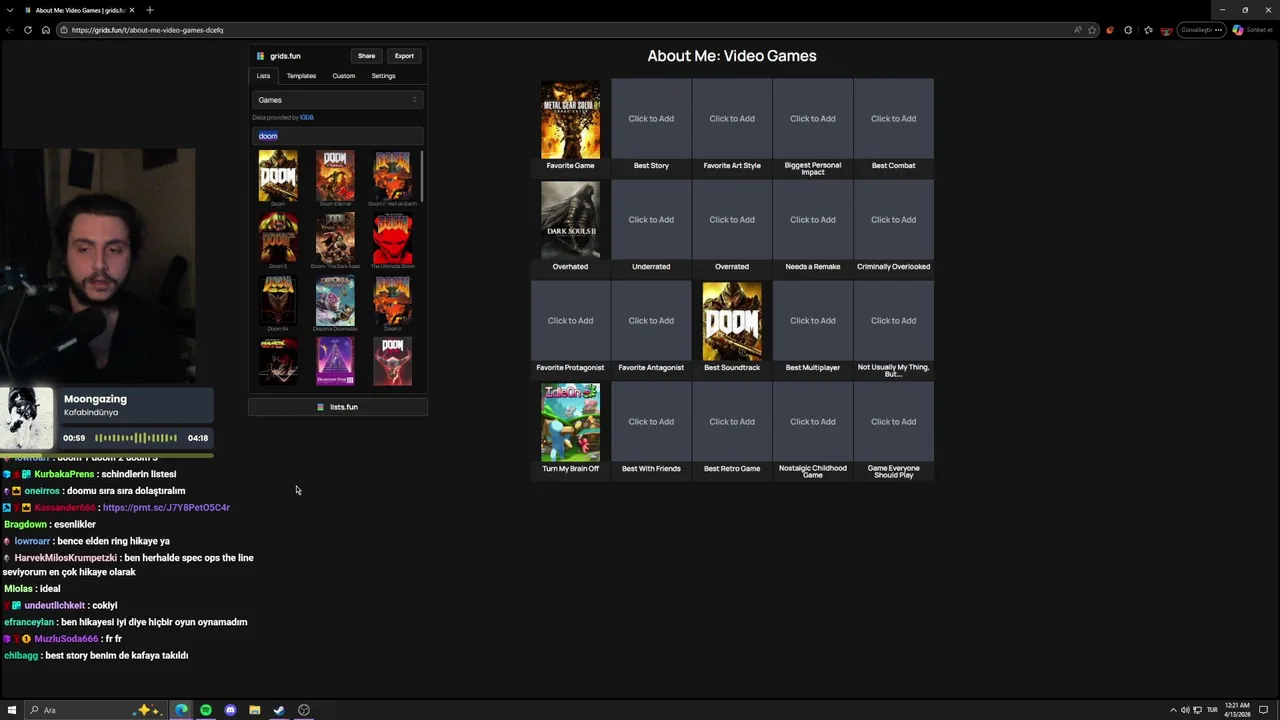Switch to the Custom tab

click(344, 76)
